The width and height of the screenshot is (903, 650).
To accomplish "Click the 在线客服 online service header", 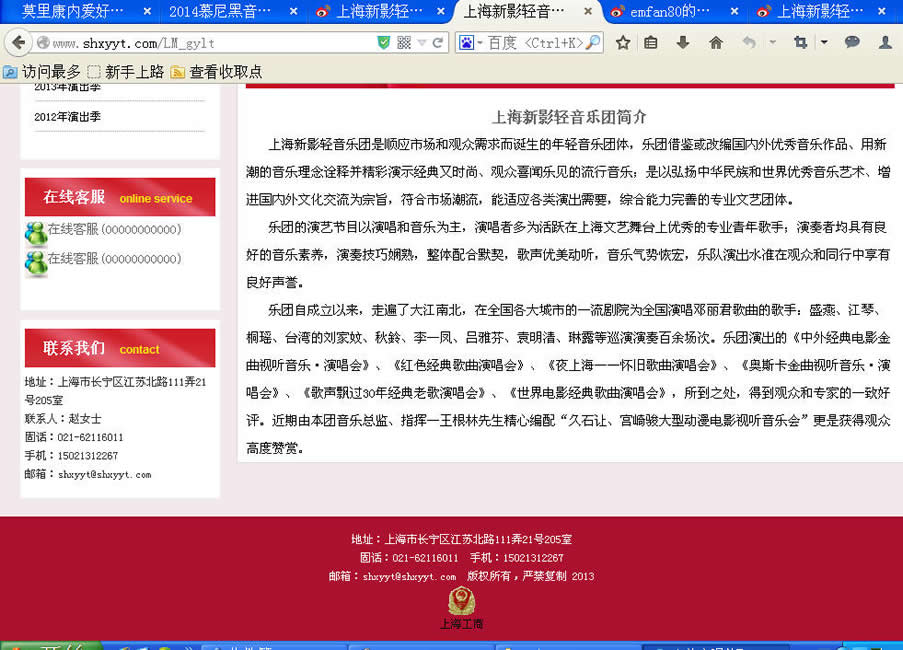I will click(x=120, y=197).
